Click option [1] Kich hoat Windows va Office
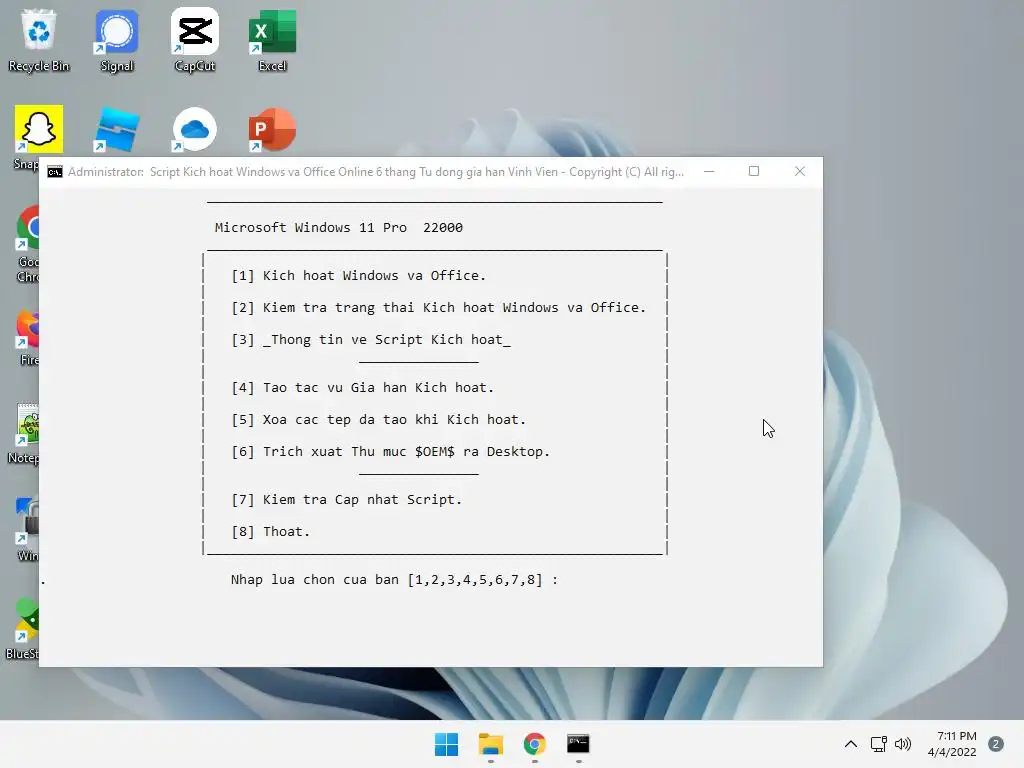Image resolution: width=1024 pixels, height=768 pixels. click(x=359, y=276)
